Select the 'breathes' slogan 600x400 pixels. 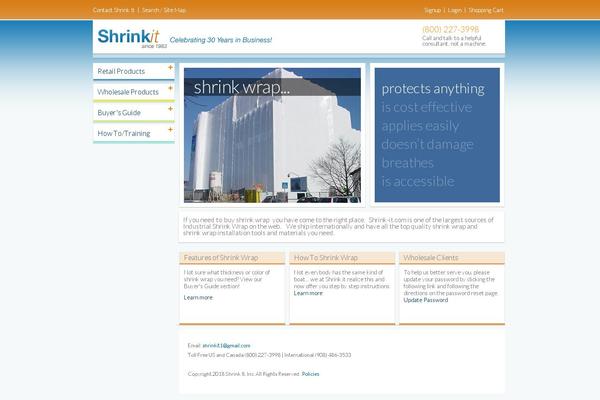point(408,163)
